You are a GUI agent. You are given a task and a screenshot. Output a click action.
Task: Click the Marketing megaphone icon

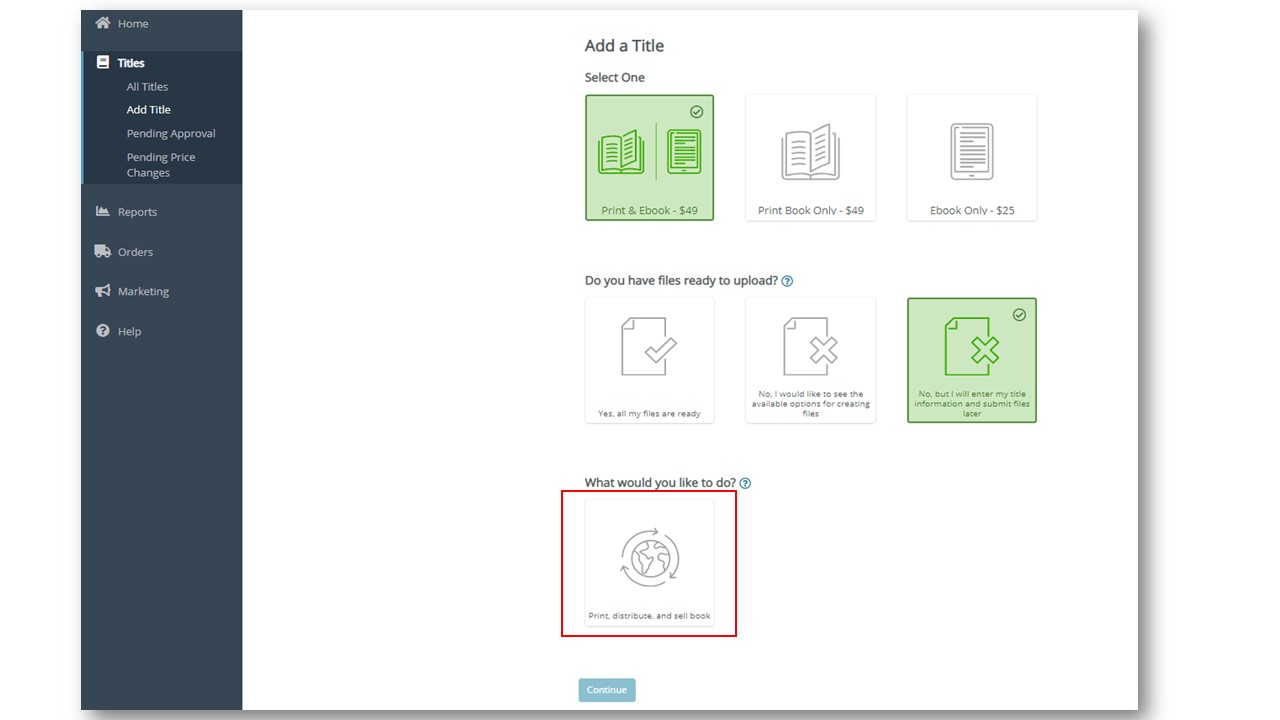(103, 291)
